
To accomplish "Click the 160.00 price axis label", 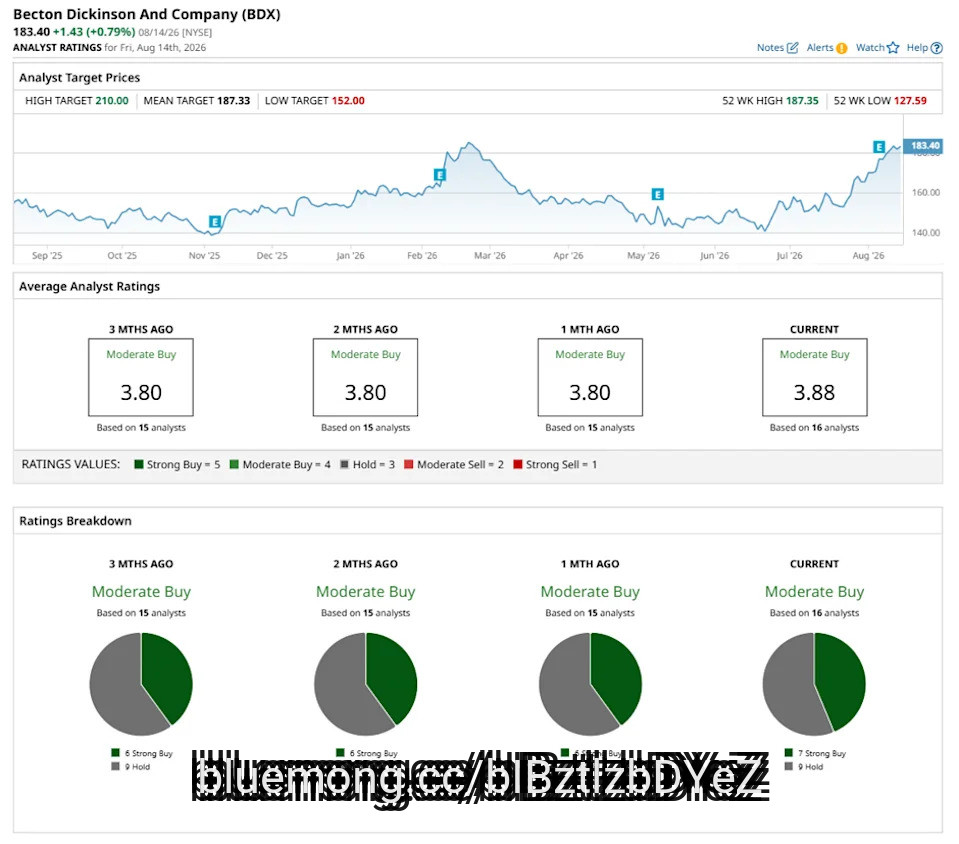I will (925, 193).
